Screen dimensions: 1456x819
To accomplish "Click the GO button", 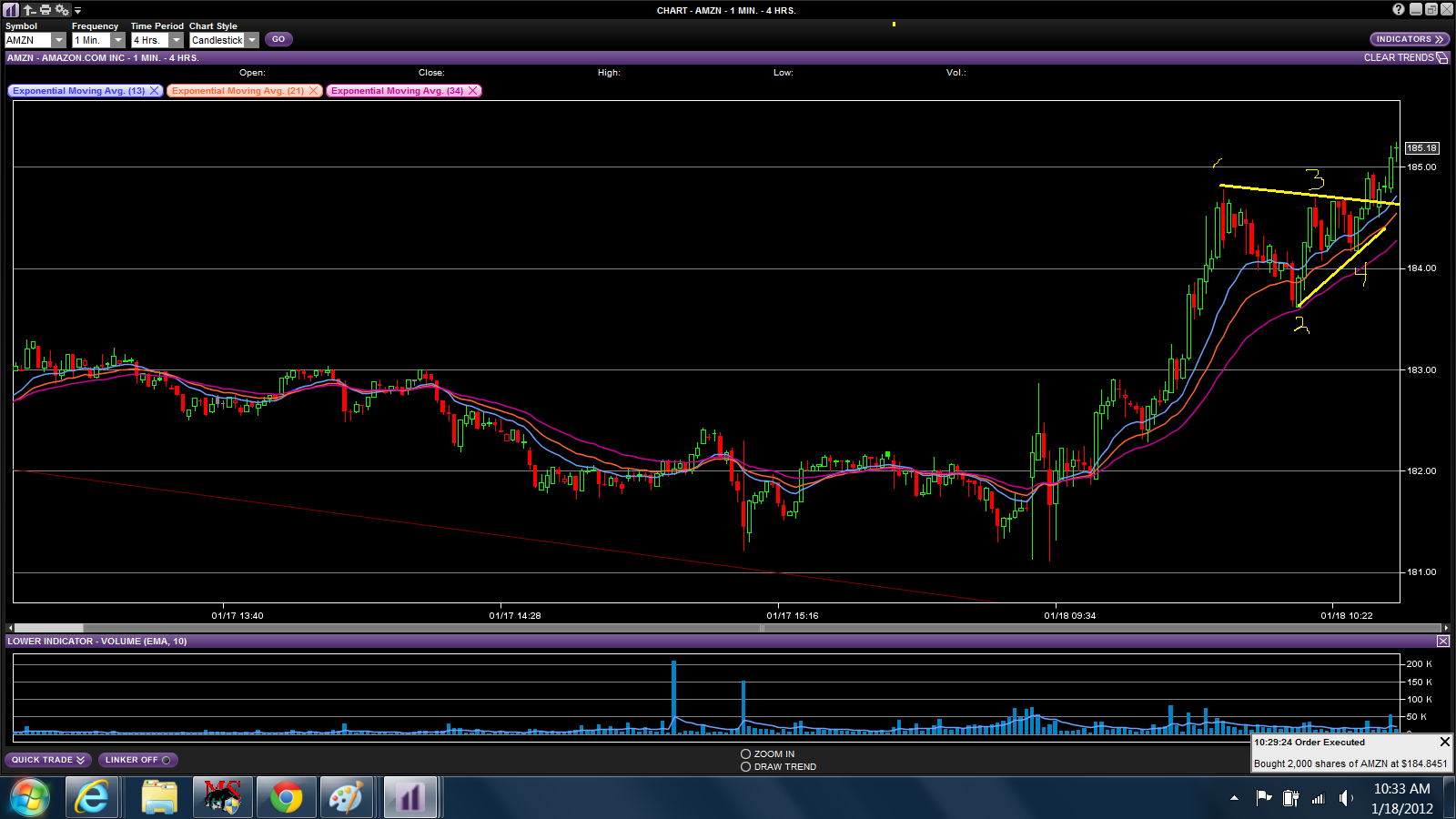I will point(278,39).
